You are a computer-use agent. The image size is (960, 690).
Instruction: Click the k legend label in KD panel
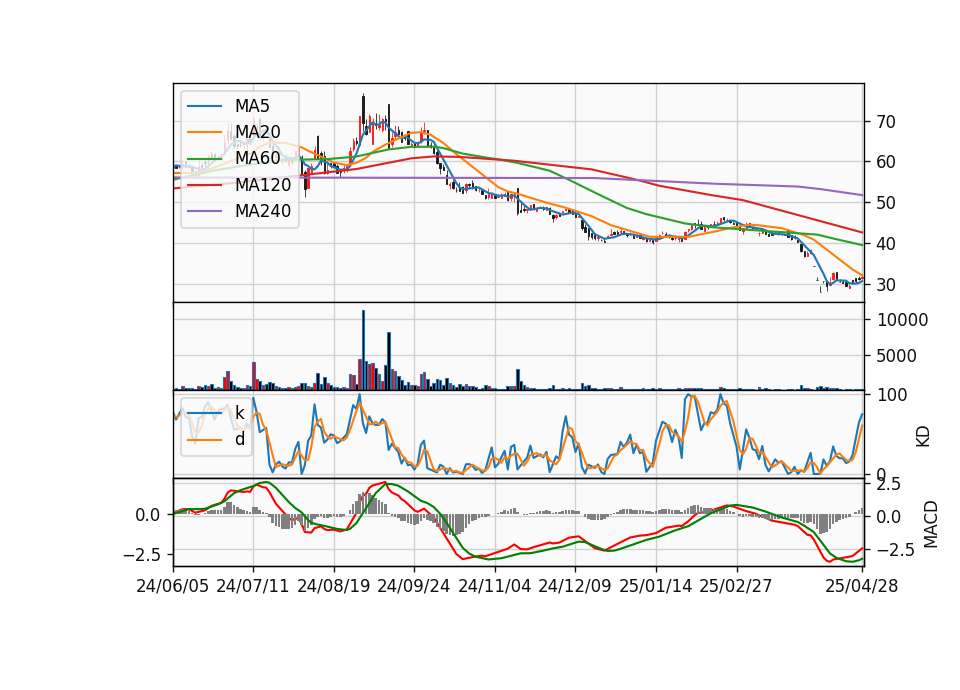(x=239, y=413)
